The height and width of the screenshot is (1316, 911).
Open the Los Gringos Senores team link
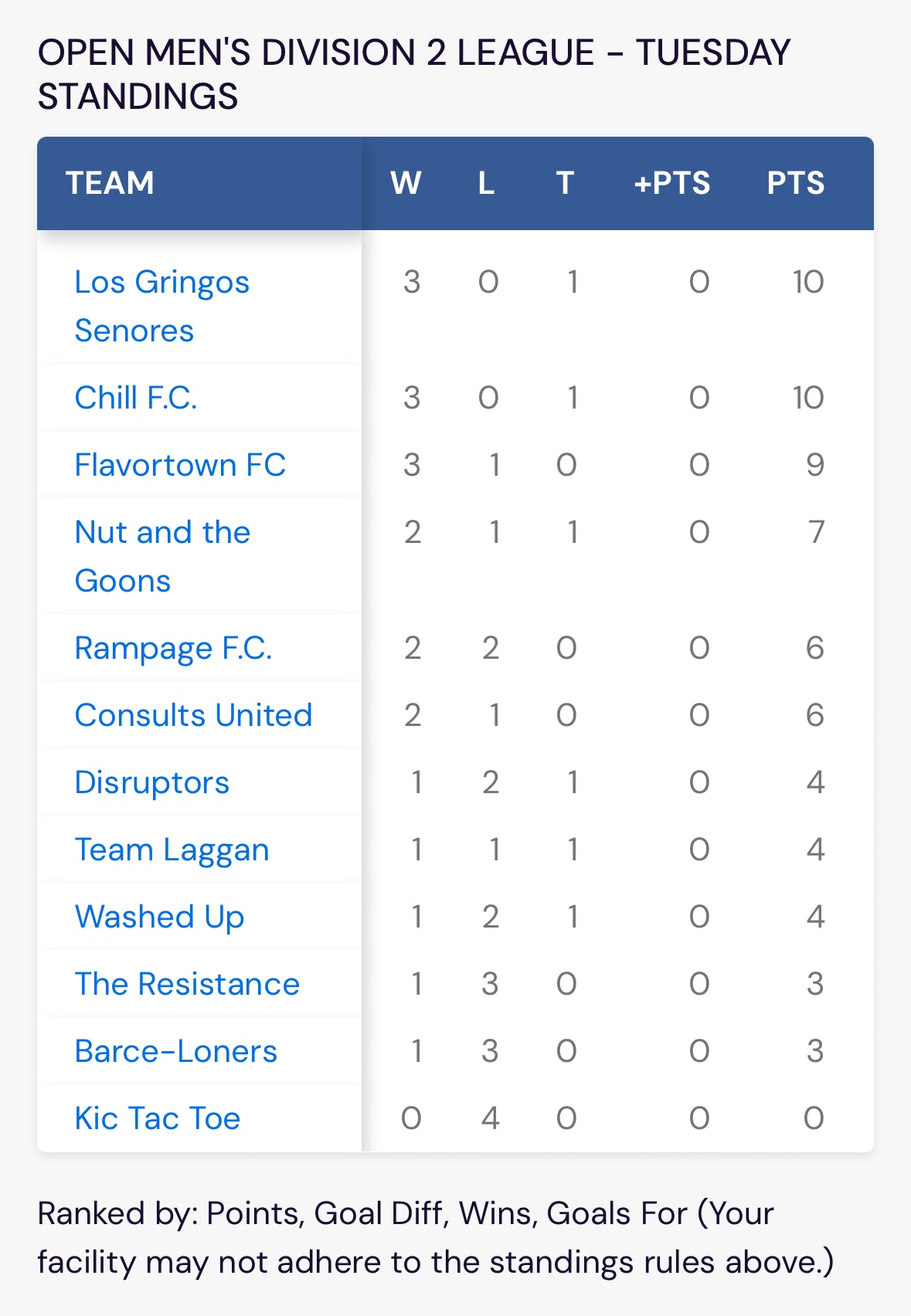click(x=161, y=306)
